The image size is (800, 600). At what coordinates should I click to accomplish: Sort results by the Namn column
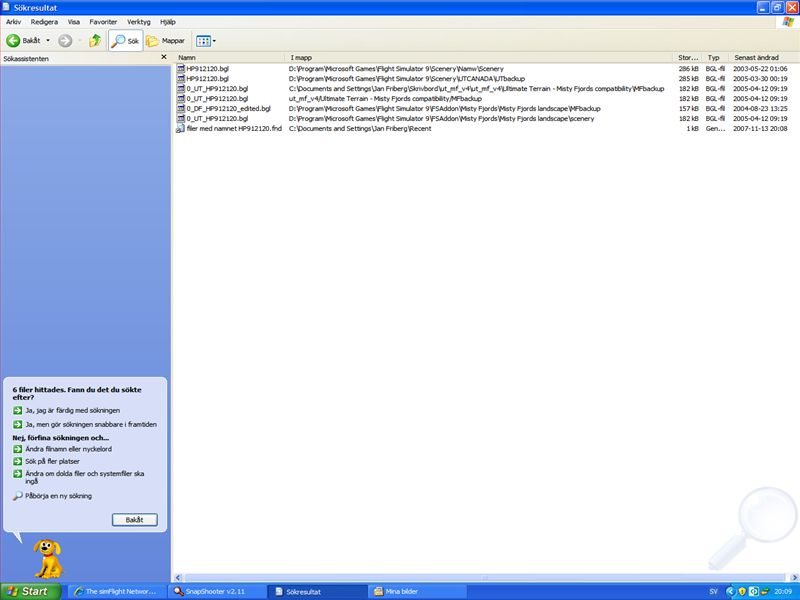click(x=230, y=58)
